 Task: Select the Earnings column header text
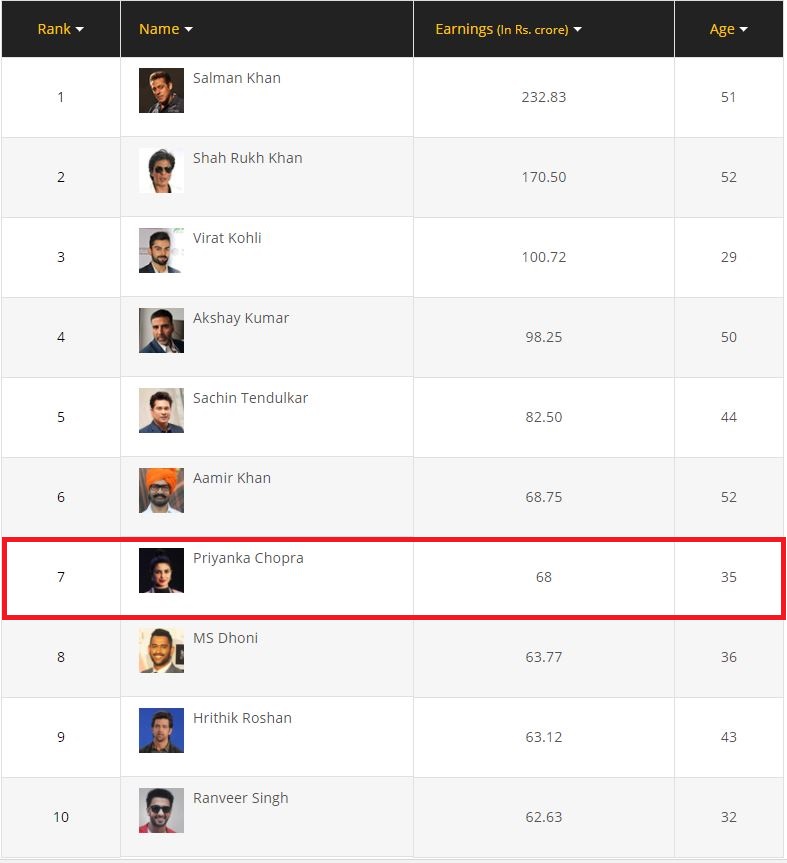501,29
